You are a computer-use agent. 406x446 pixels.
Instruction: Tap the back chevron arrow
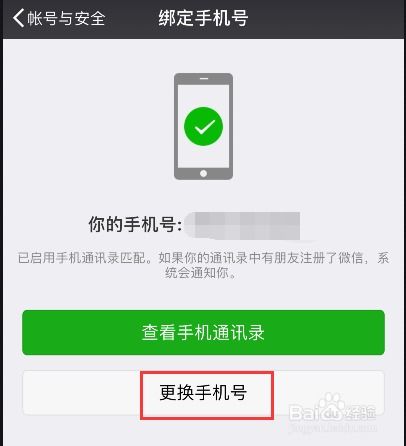tap(19, 18)
